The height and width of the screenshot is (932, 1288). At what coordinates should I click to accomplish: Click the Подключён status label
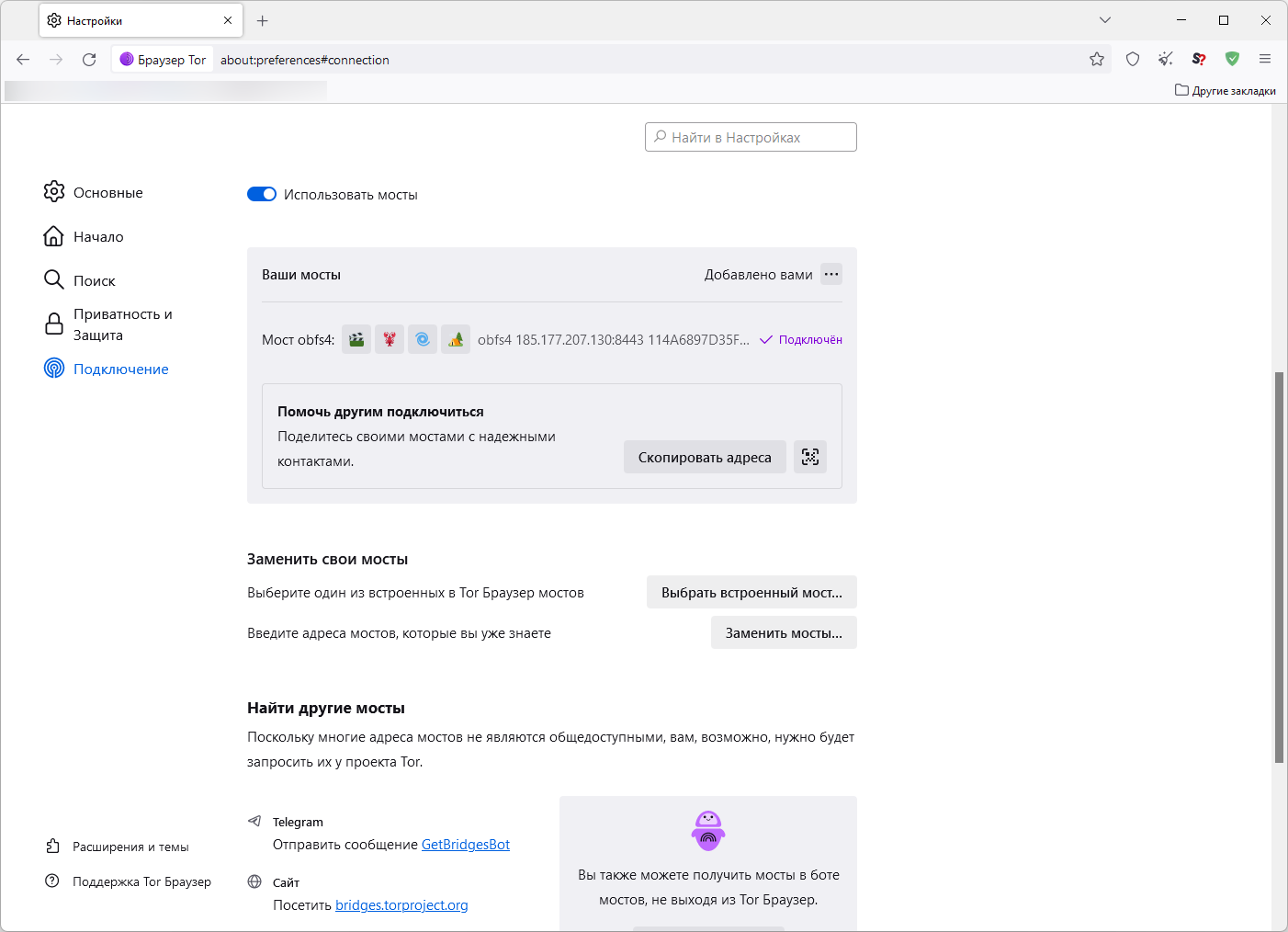tap(801, 339)
